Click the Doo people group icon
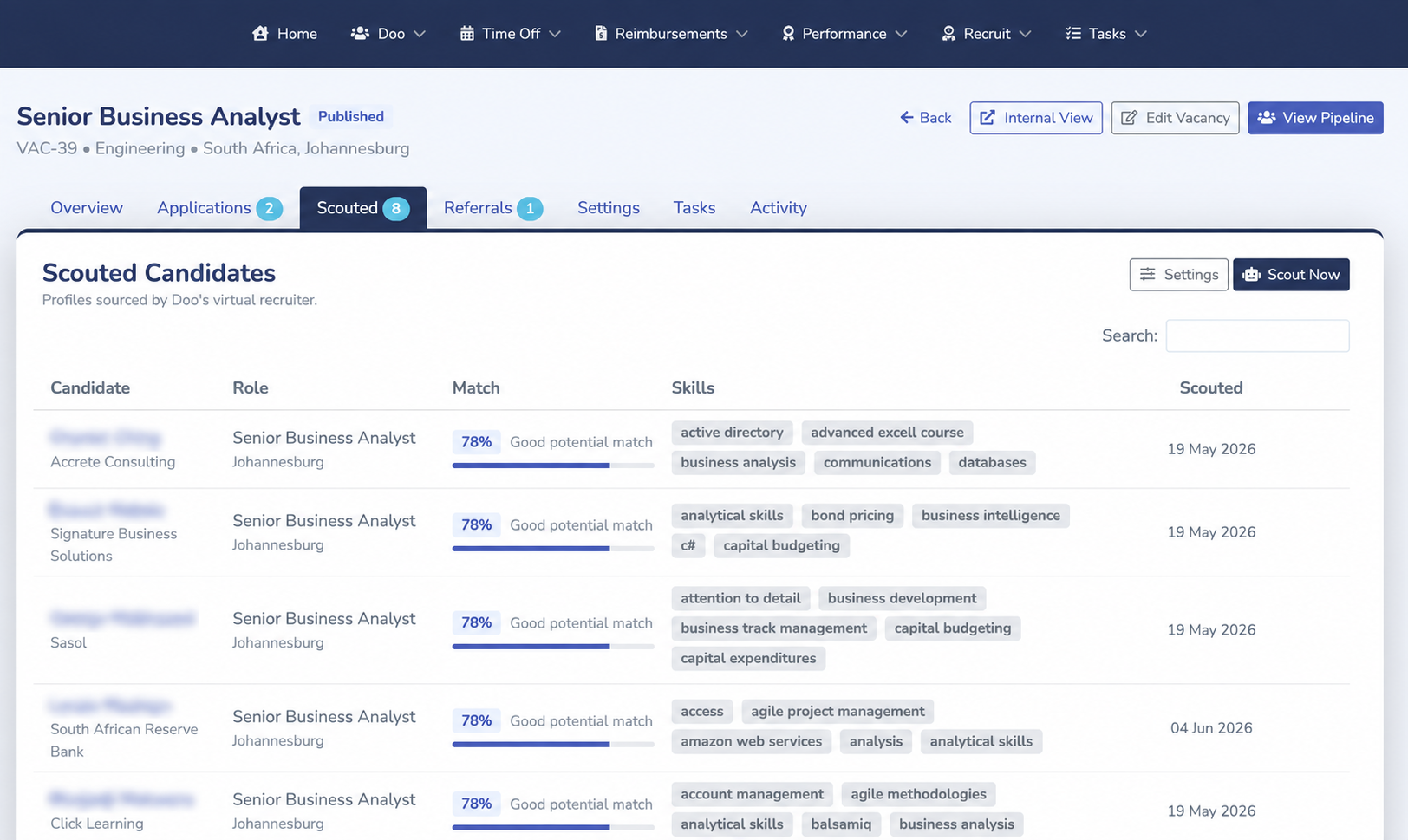Viewport: 1408px width, 840px height. [x=360, y=34]
